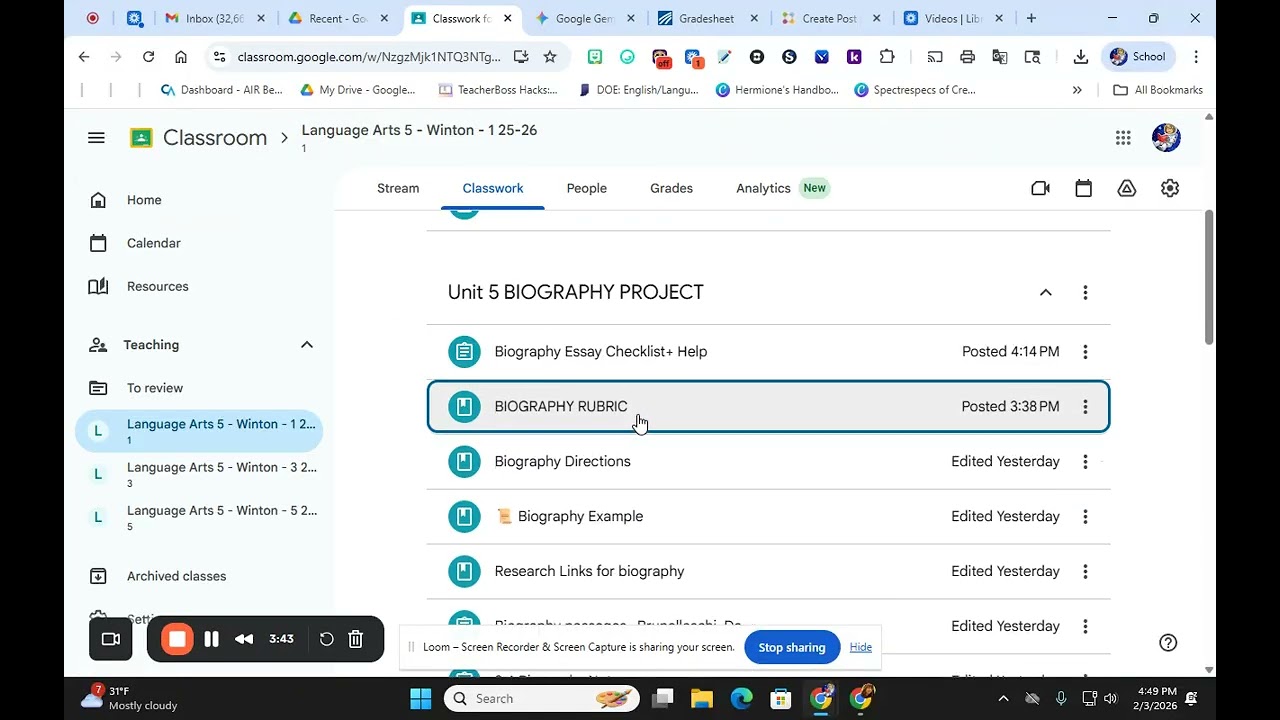Open the class Drive folder icon
Screen dimensions: 1280x720
(1127, 188)
